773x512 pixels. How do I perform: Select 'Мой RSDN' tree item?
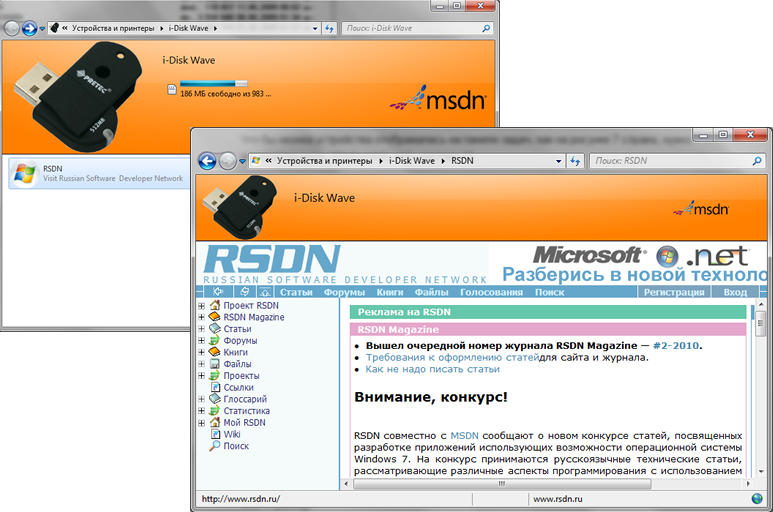tap(245, 423)
